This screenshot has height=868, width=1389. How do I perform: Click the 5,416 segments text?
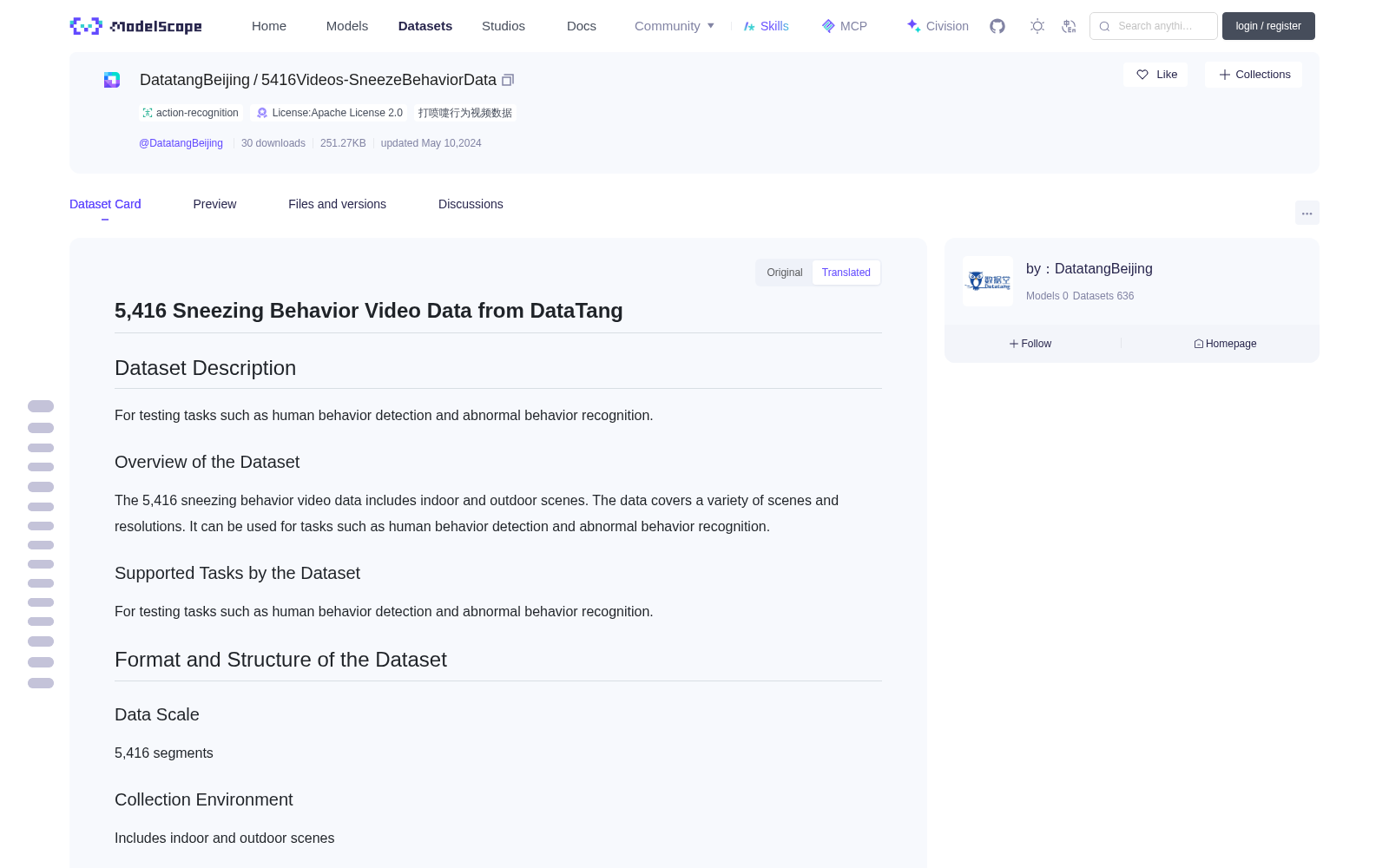(164, 753)
